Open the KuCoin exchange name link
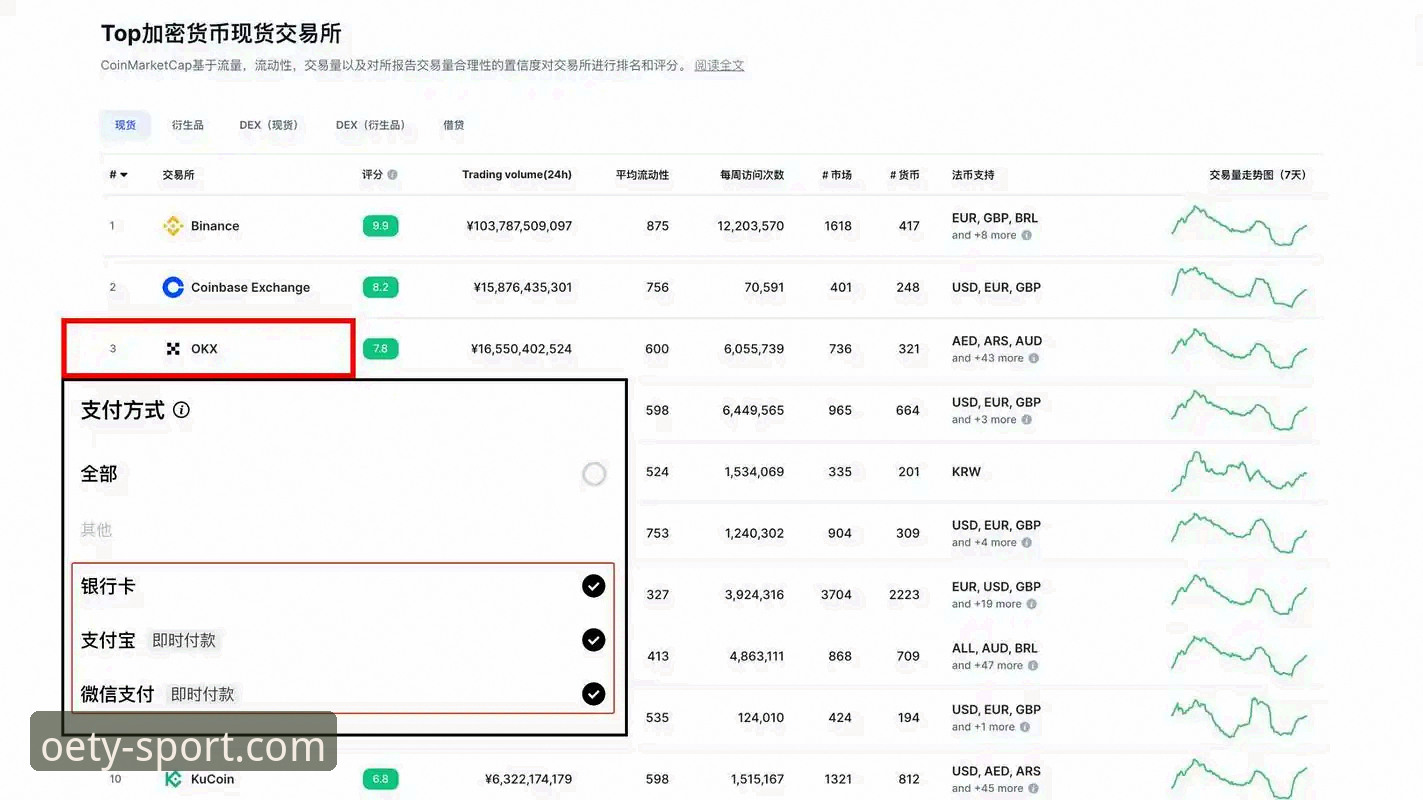Viewport: 1423px width, 800px height. 213,779
